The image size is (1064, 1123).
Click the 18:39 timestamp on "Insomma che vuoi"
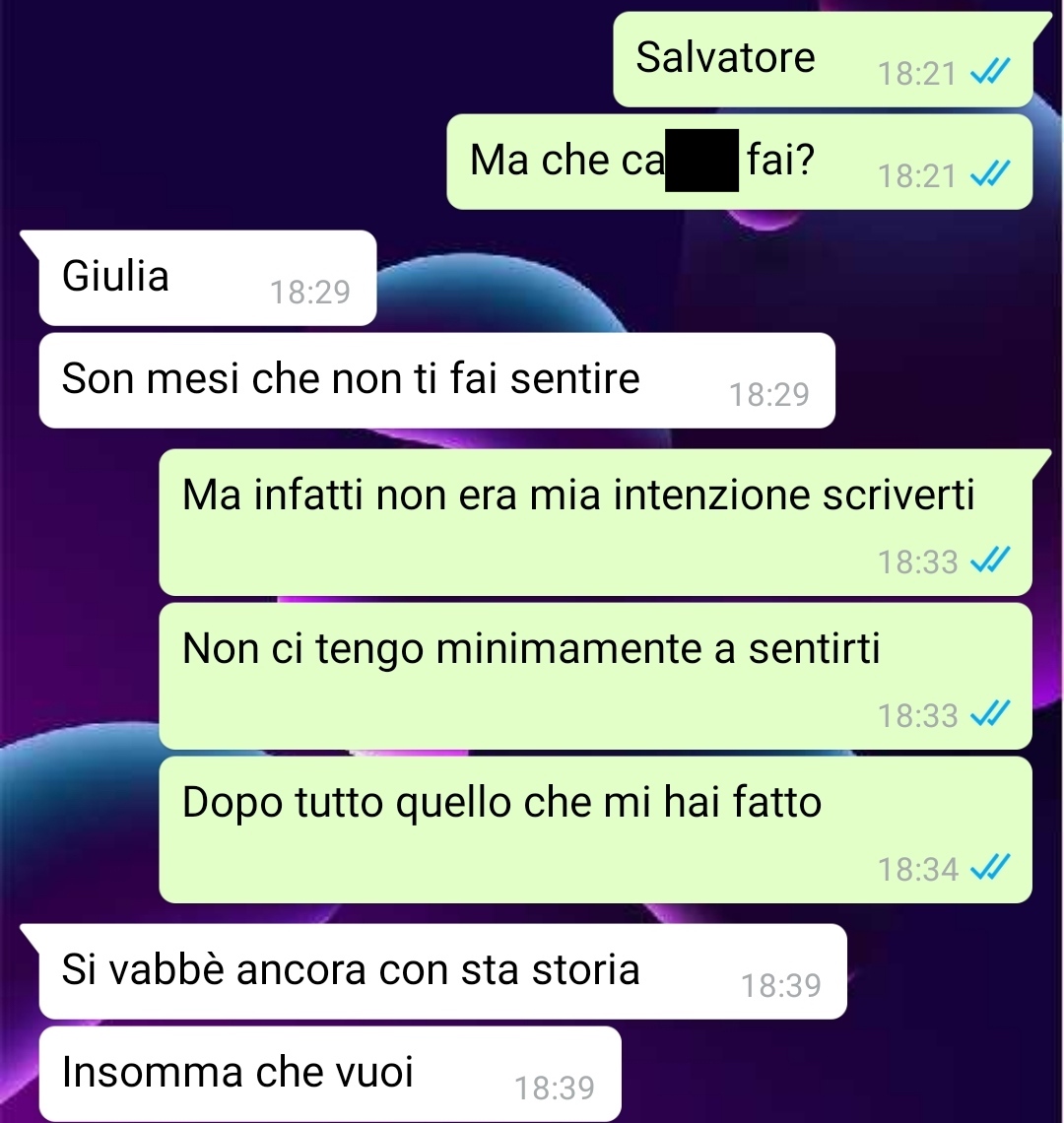point(555,1089)
